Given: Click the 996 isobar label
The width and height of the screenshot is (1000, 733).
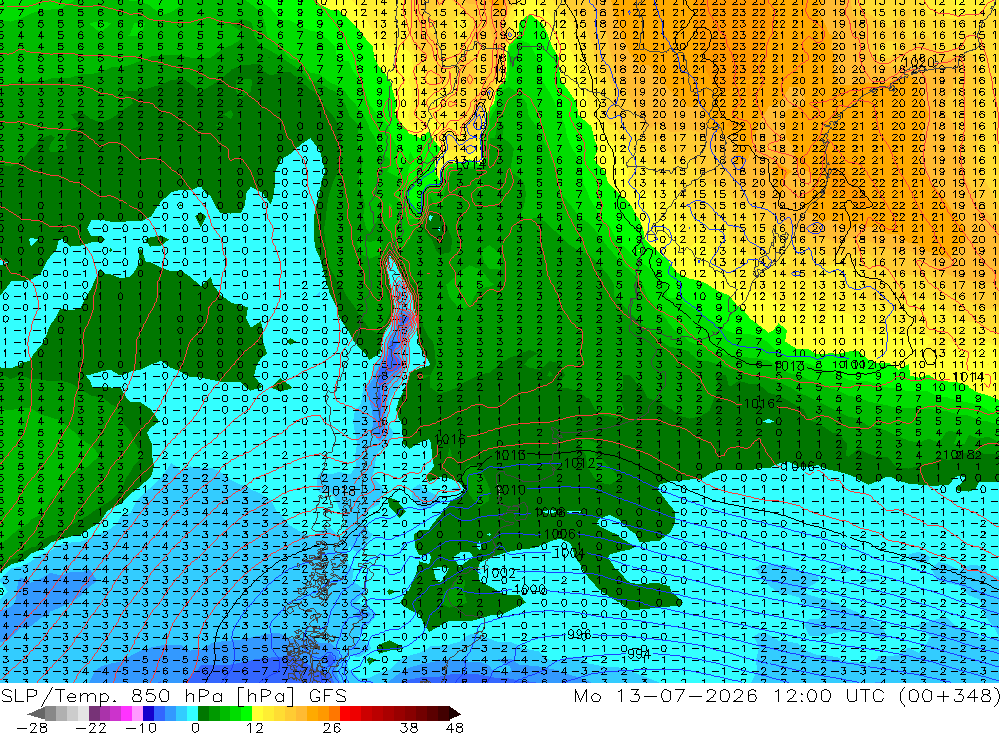Looking at the screenshot, I should point(578,635).
